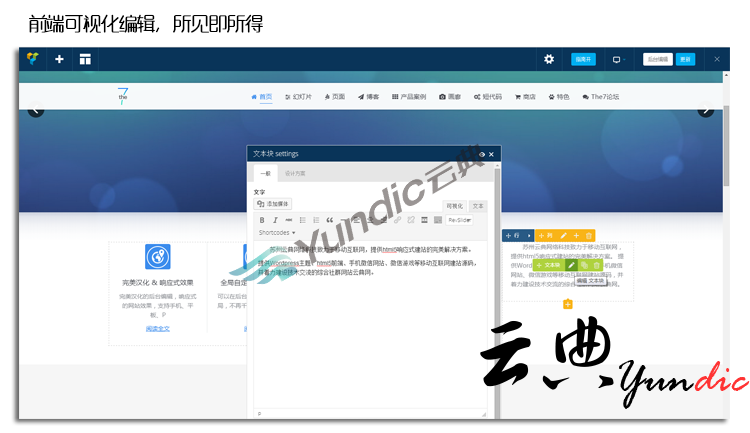Open 特色 features menu item
750x433 pixels.
click(559, 97)
